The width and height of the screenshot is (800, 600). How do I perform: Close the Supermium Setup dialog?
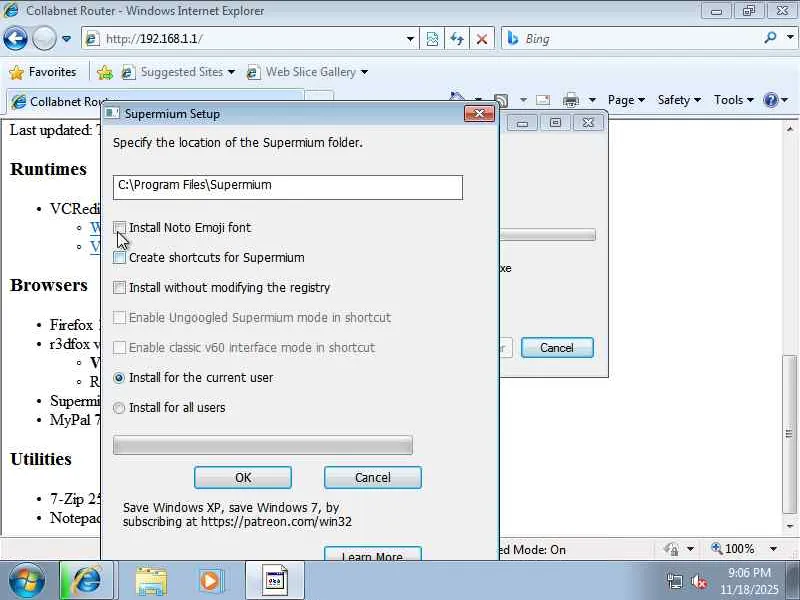(x=479, y=113)
